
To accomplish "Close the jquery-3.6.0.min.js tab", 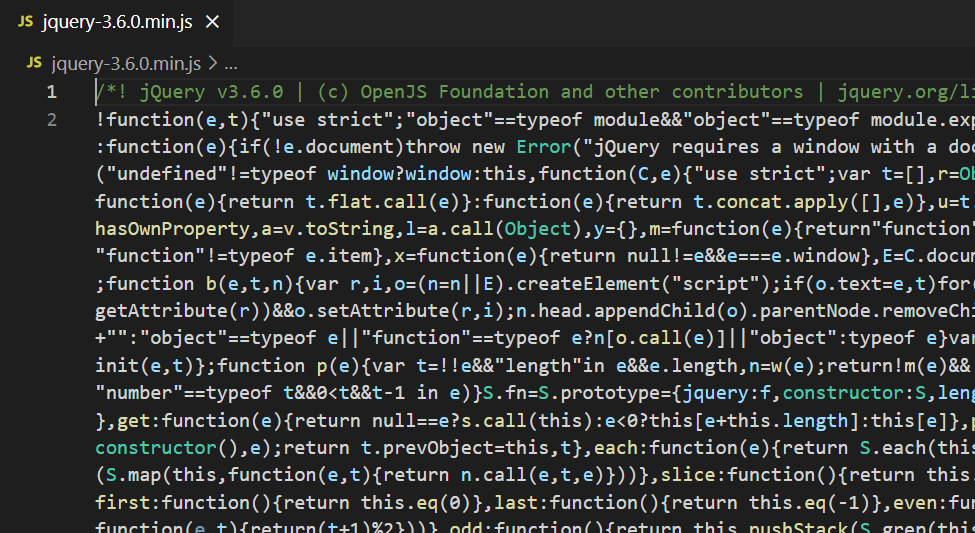I will pos(213,22).
